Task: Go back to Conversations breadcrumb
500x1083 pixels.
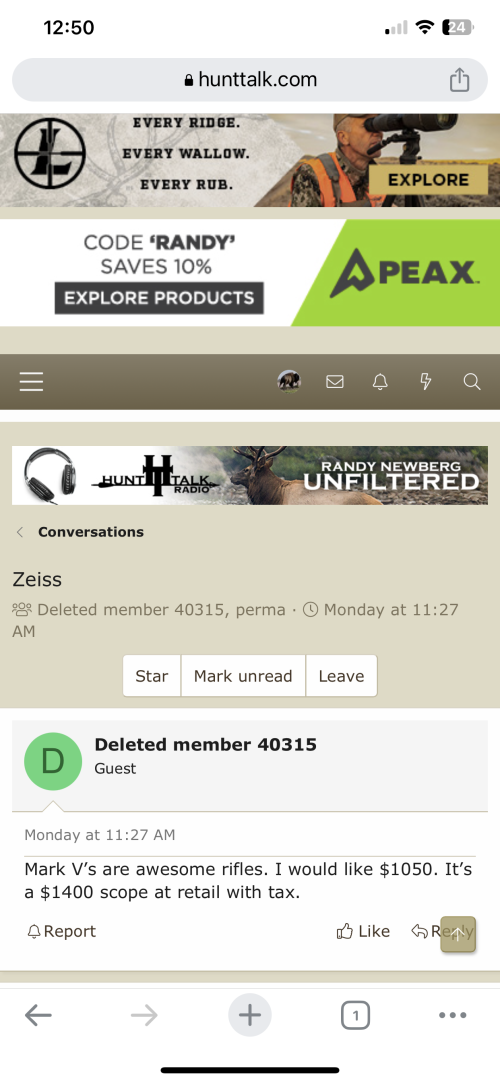Action: pos(90,532)
